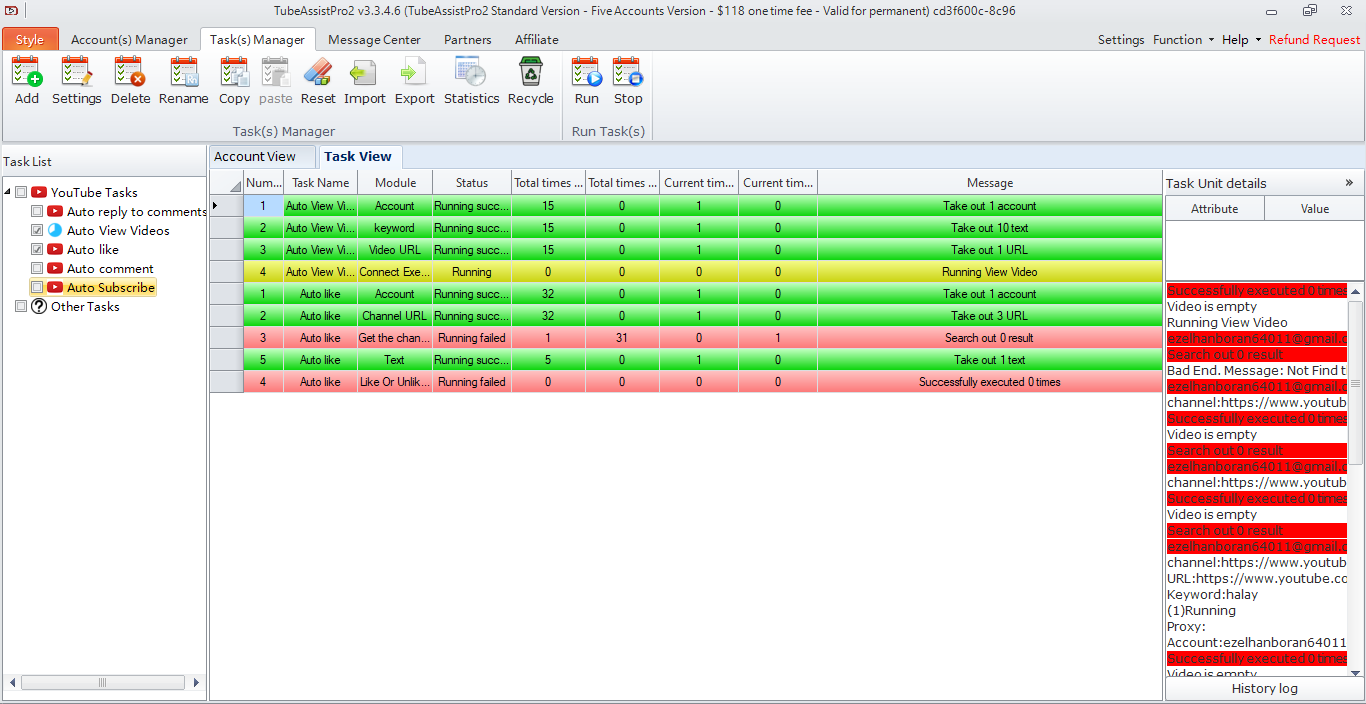This screenshot has width=1366, height=704.
Task: Switch to the Account View tab
Action: [255, 157]
